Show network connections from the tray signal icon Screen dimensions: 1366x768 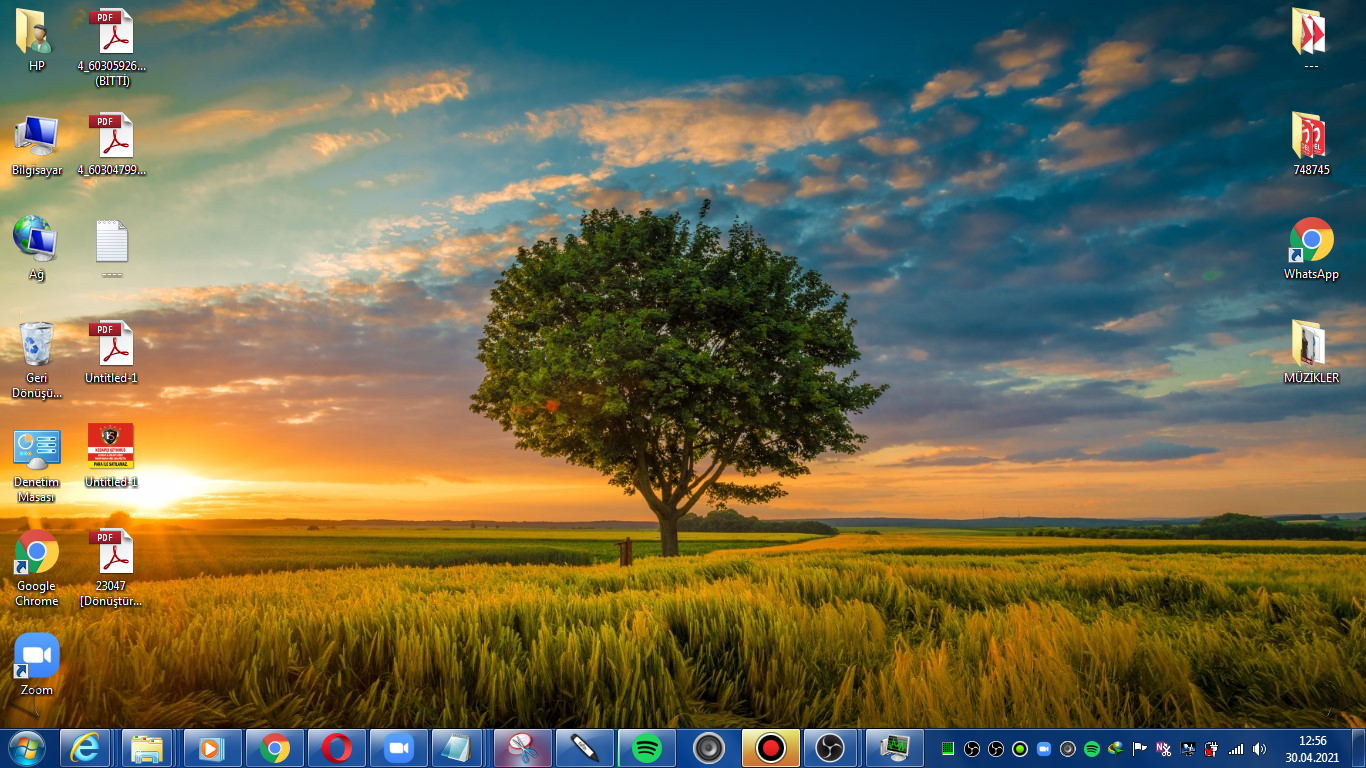[1237, 748]
